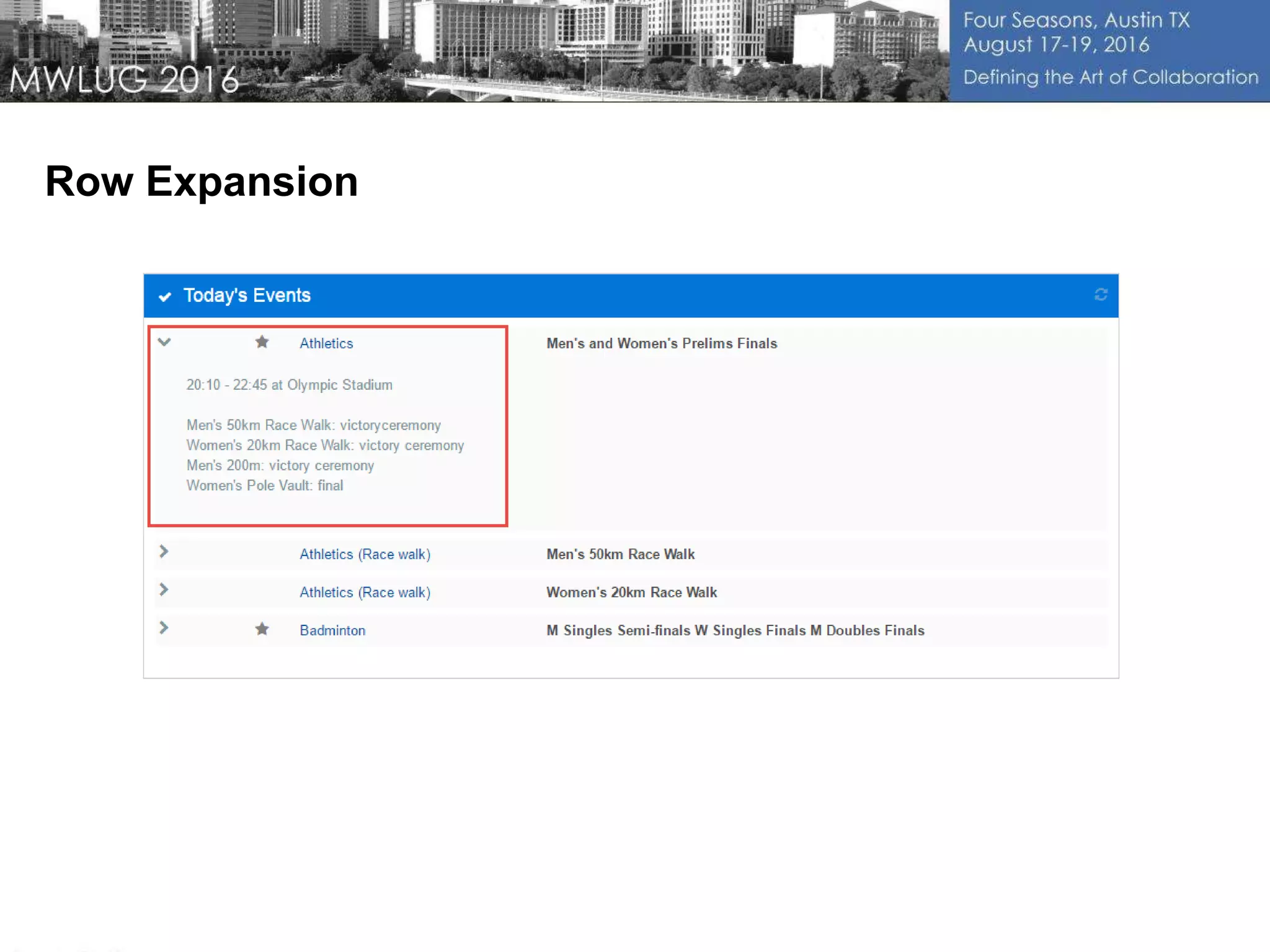Click the MWLUG 2016 banner logo

tap(124, 79)
